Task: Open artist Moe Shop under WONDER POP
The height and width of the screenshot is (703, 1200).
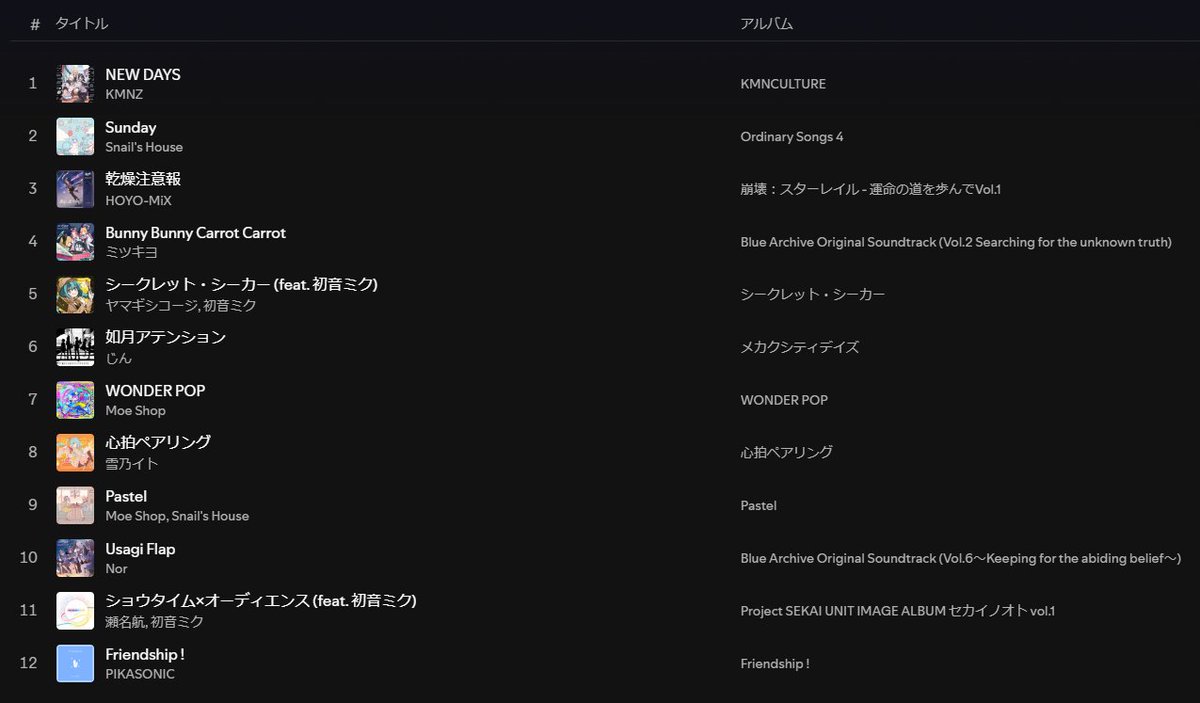Action: tap(135, 411)
